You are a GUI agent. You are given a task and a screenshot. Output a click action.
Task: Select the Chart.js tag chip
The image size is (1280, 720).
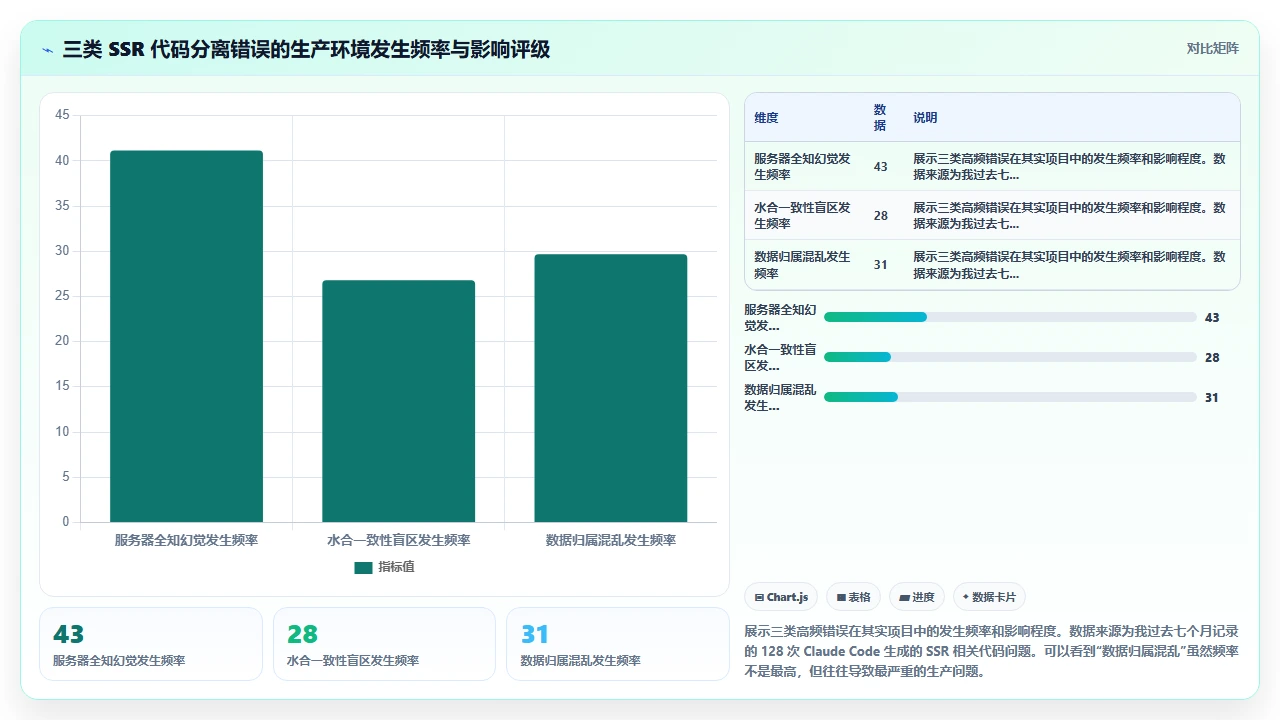[781, 597]
